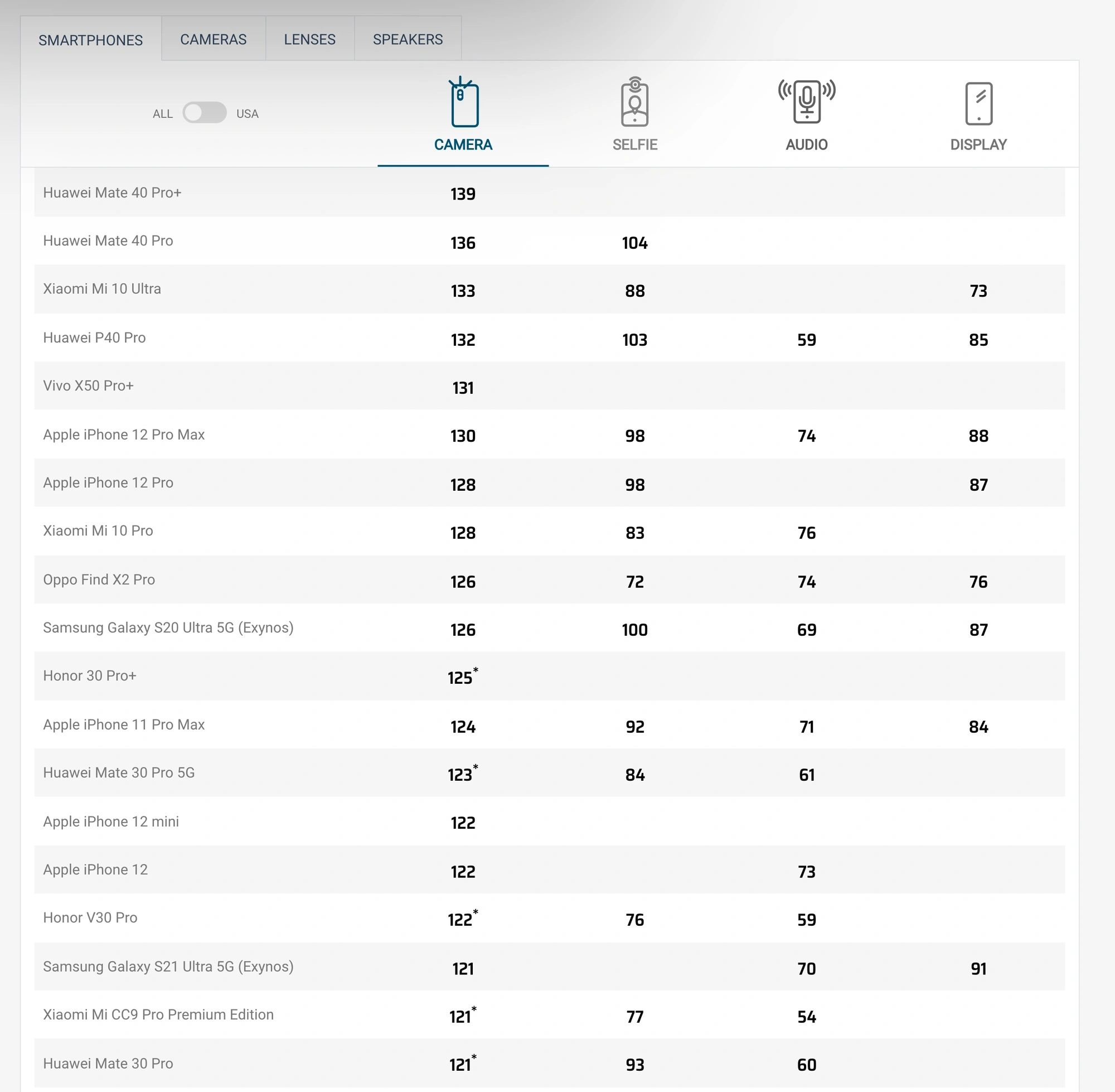1115x1092 pixels.
Task: Open Xiaomi Mi 10 Ultra entry
Action: point(102,288)
